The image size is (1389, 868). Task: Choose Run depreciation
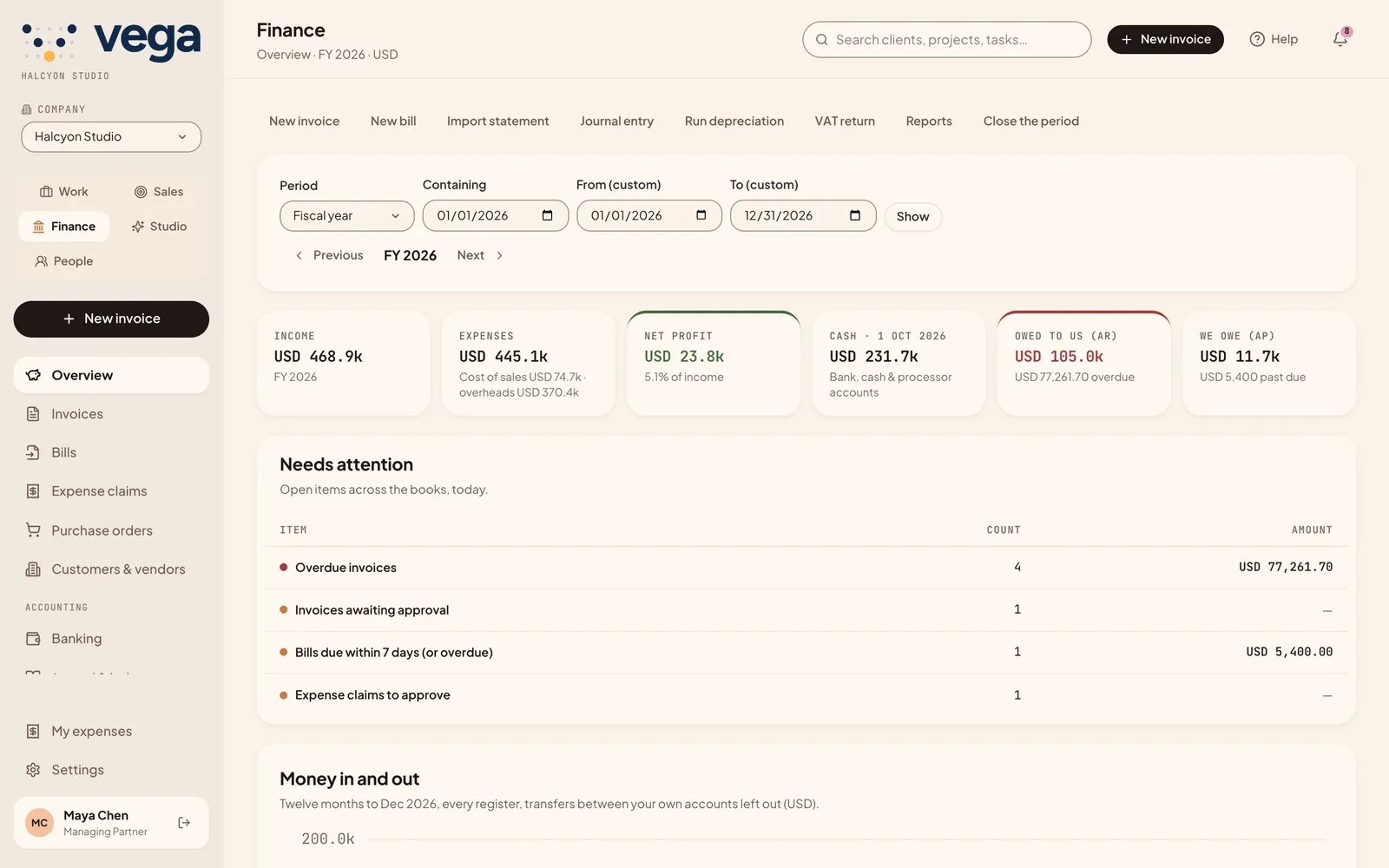coord(734,122)
